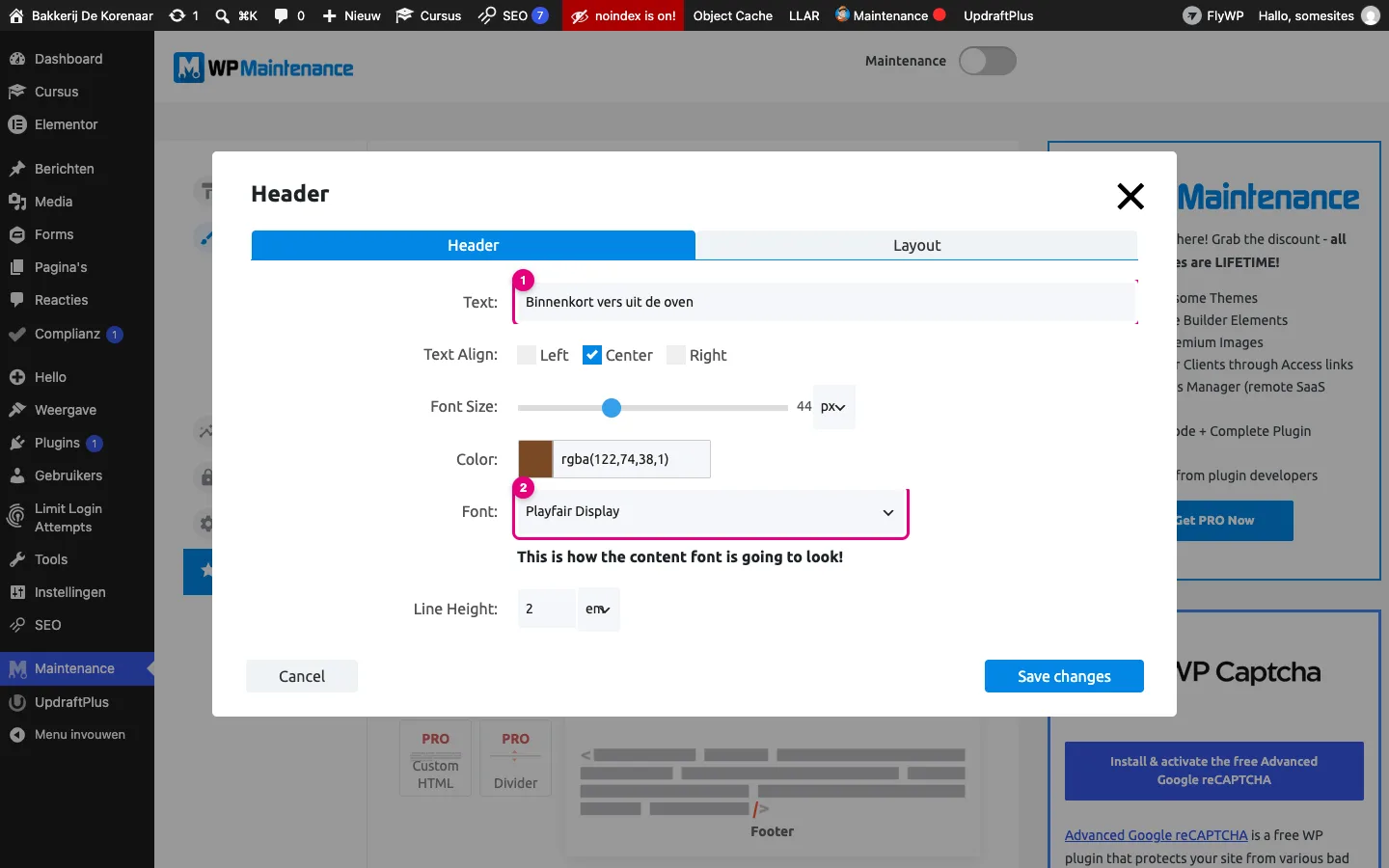Check the Left text align checkbox
The height and width of the screenshot is (868, 1389).
pyautogui.click(x=527, y=355)
